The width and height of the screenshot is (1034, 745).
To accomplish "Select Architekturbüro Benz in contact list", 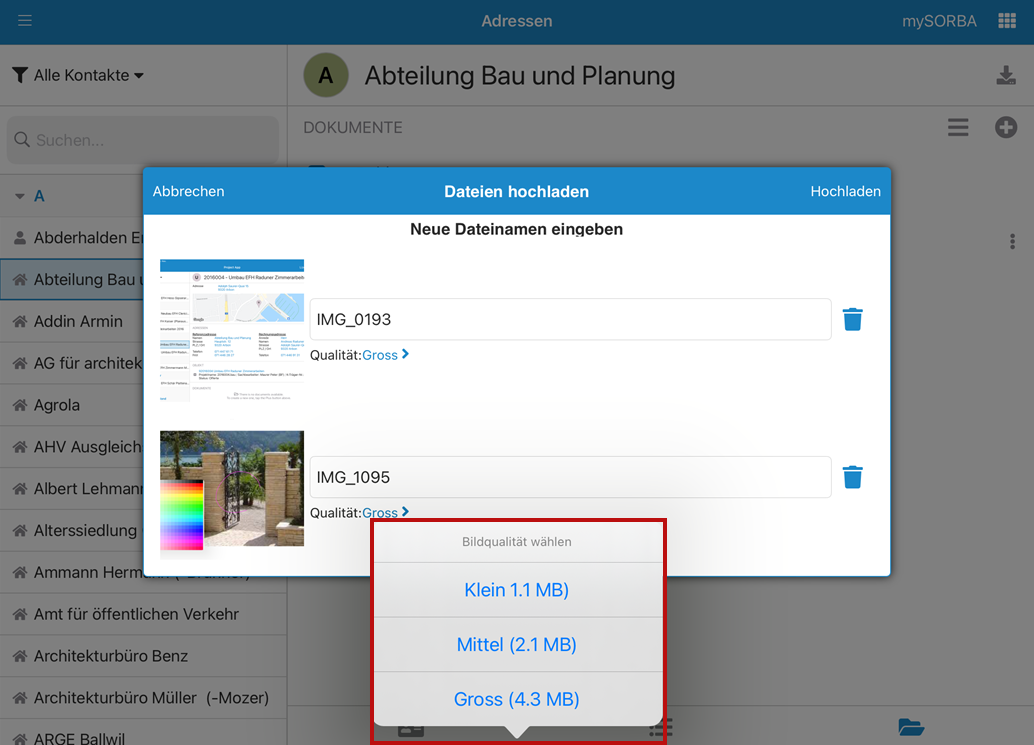I will [x=110, y=656].
